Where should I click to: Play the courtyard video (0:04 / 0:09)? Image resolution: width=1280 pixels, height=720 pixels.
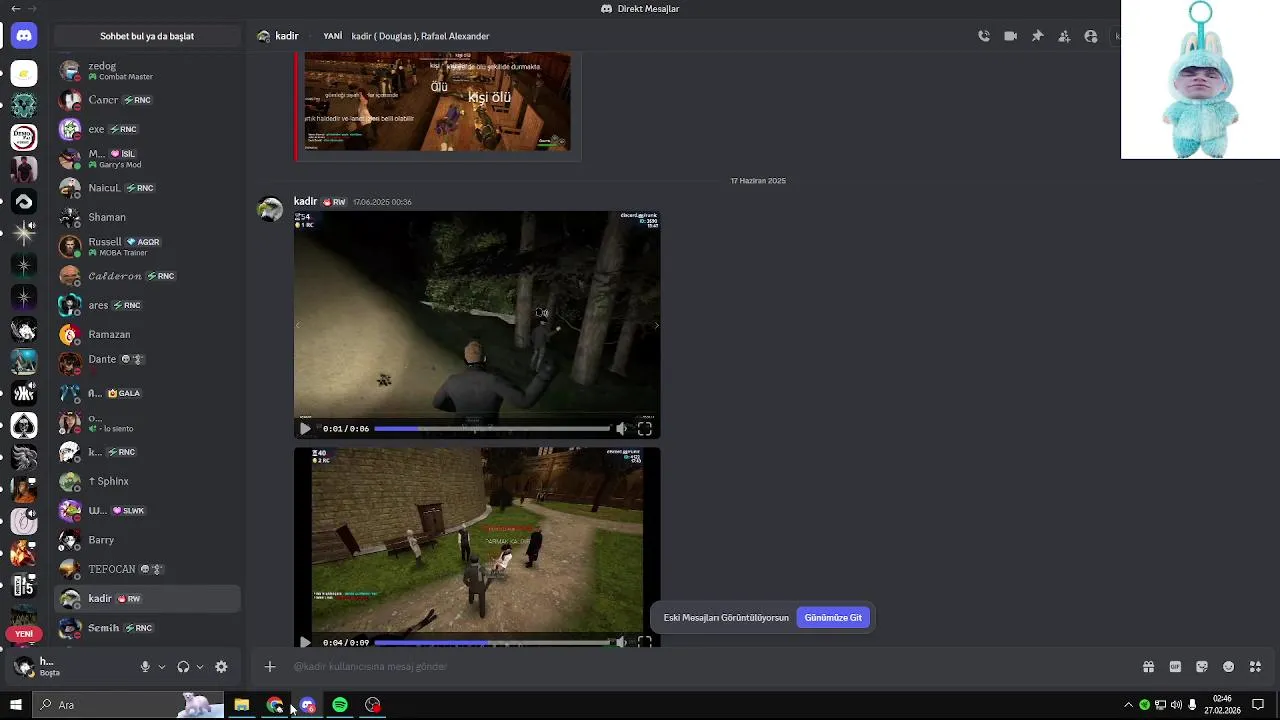pos(305,642)
